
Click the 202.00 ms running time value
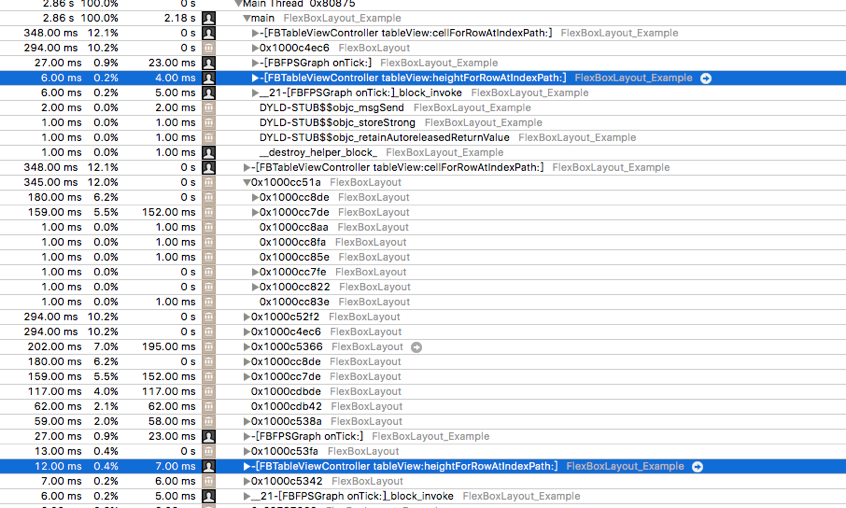click(54, 347)
